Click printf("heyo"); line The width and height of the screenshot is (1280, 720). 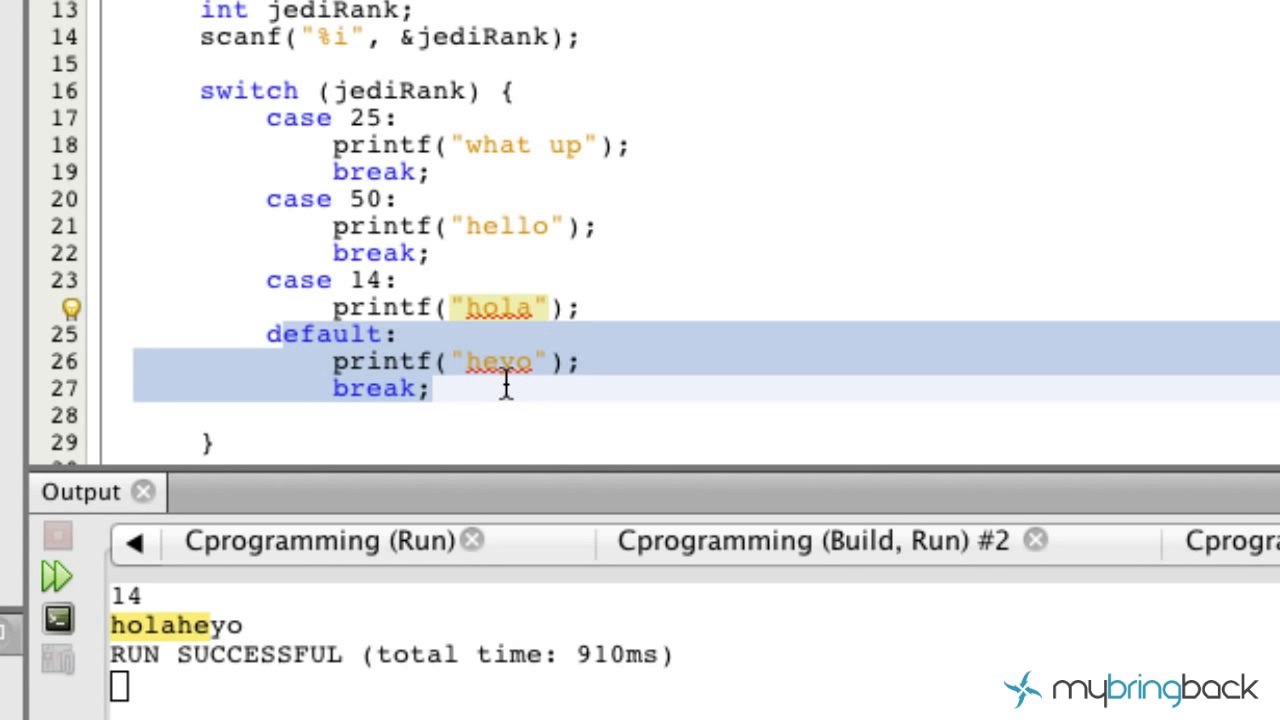(456, 361)
